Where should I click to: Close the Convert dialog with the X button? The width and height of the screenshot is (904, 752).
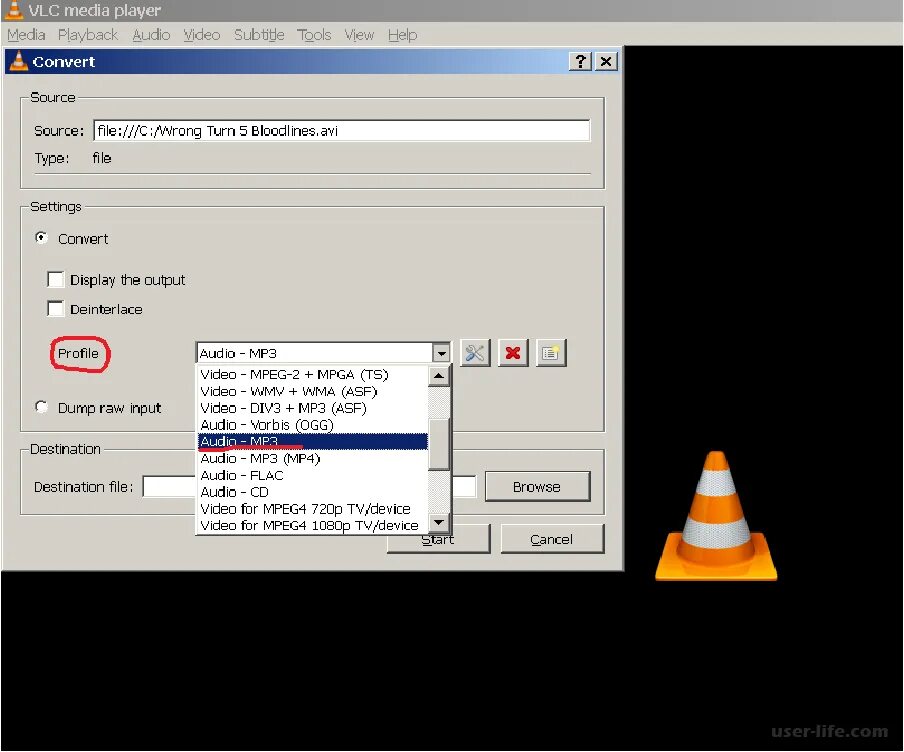(x=606, y=61)
